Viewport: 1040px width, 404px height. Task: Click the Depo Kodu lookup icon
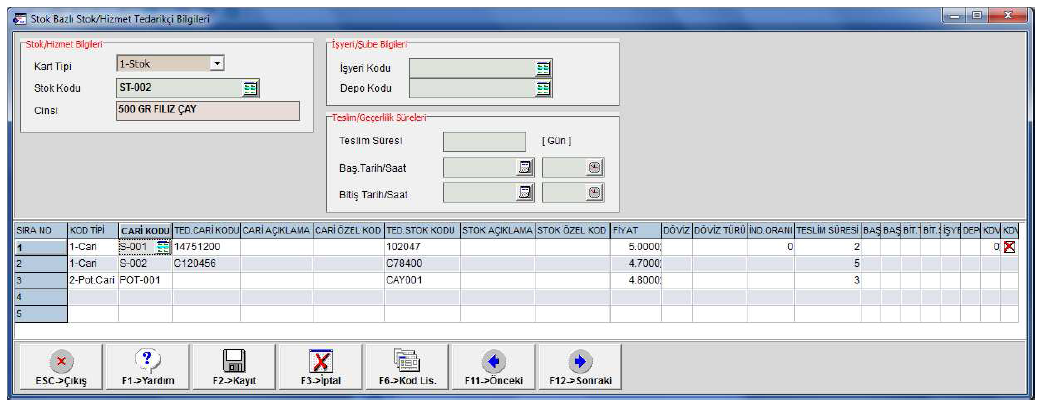543,88
